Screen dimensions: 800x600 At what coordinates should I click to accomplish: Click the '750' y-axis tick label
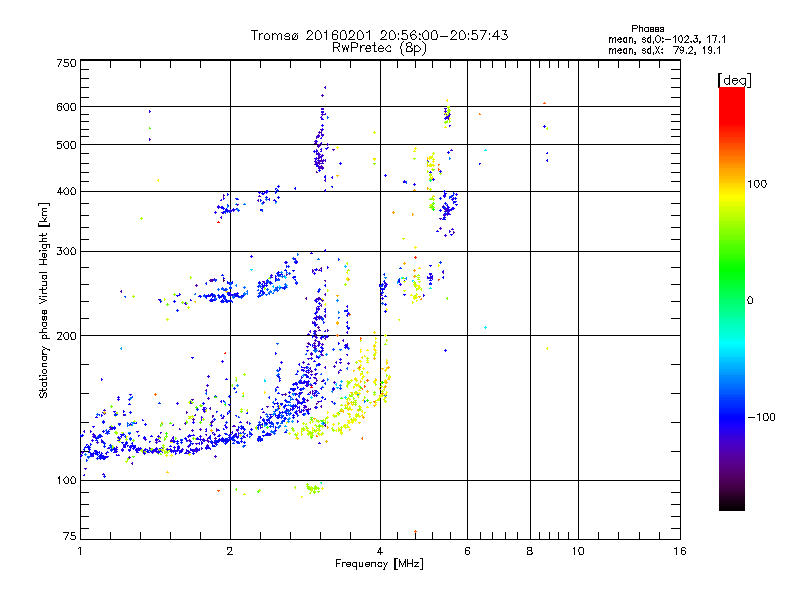tap(67, 63)
